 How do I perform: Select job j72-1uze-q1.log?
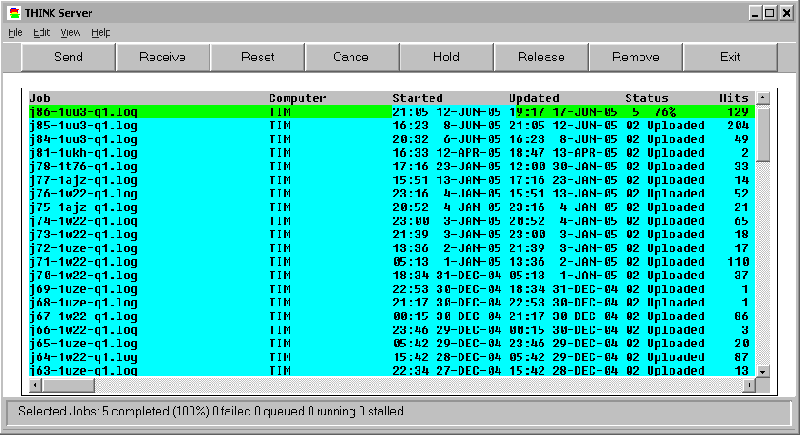[x=391, y=248]
